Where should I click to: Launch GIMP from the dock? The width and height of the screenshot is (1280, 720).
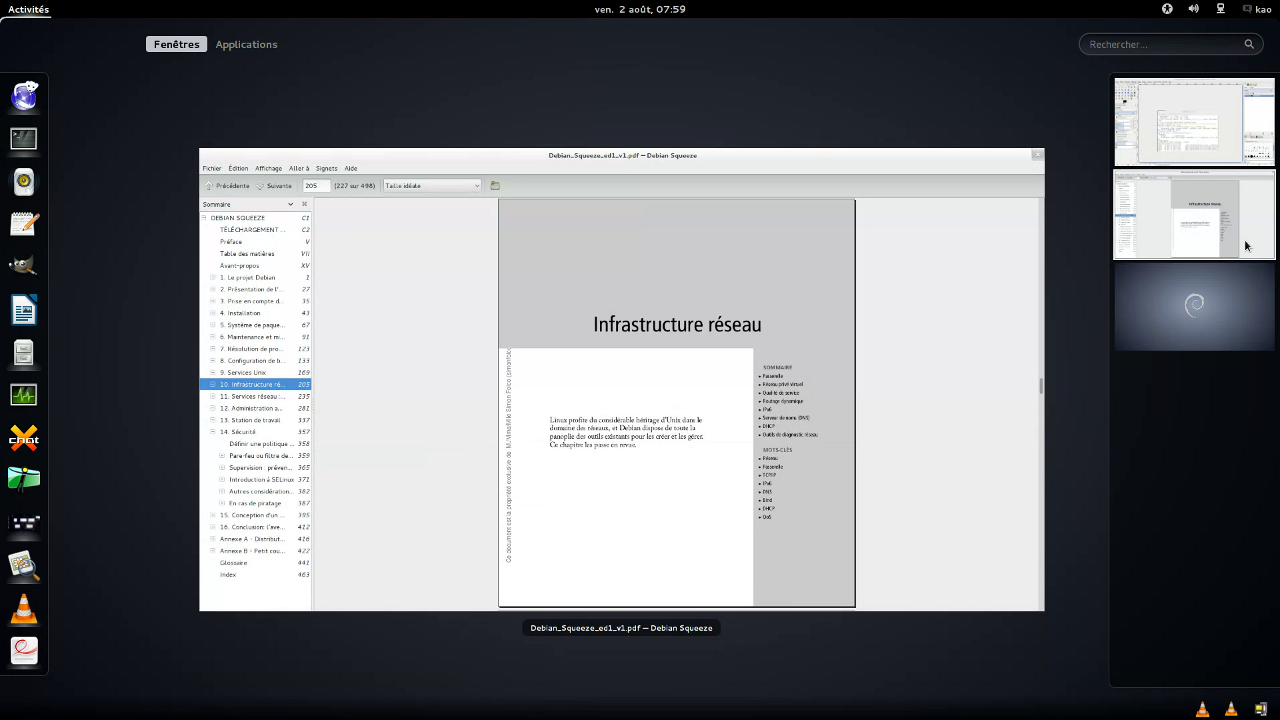pyautogui.click(x=24, y=266)
